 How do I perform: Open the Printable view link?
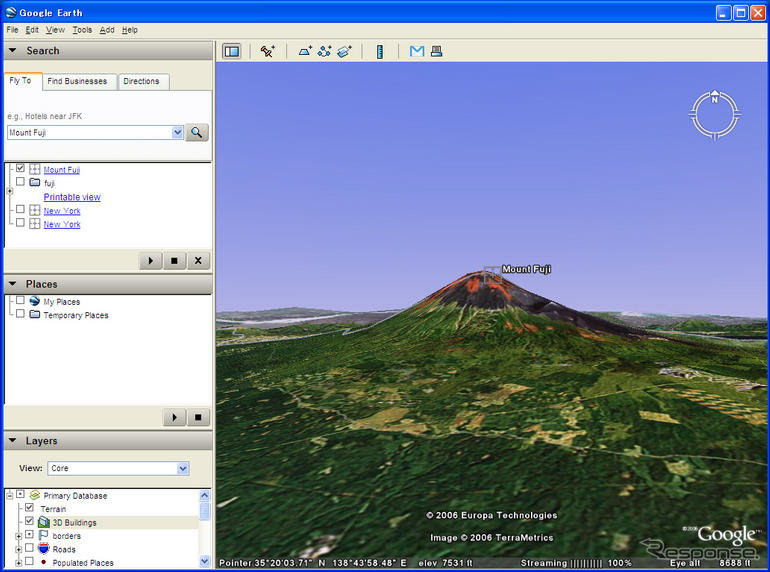72,197
